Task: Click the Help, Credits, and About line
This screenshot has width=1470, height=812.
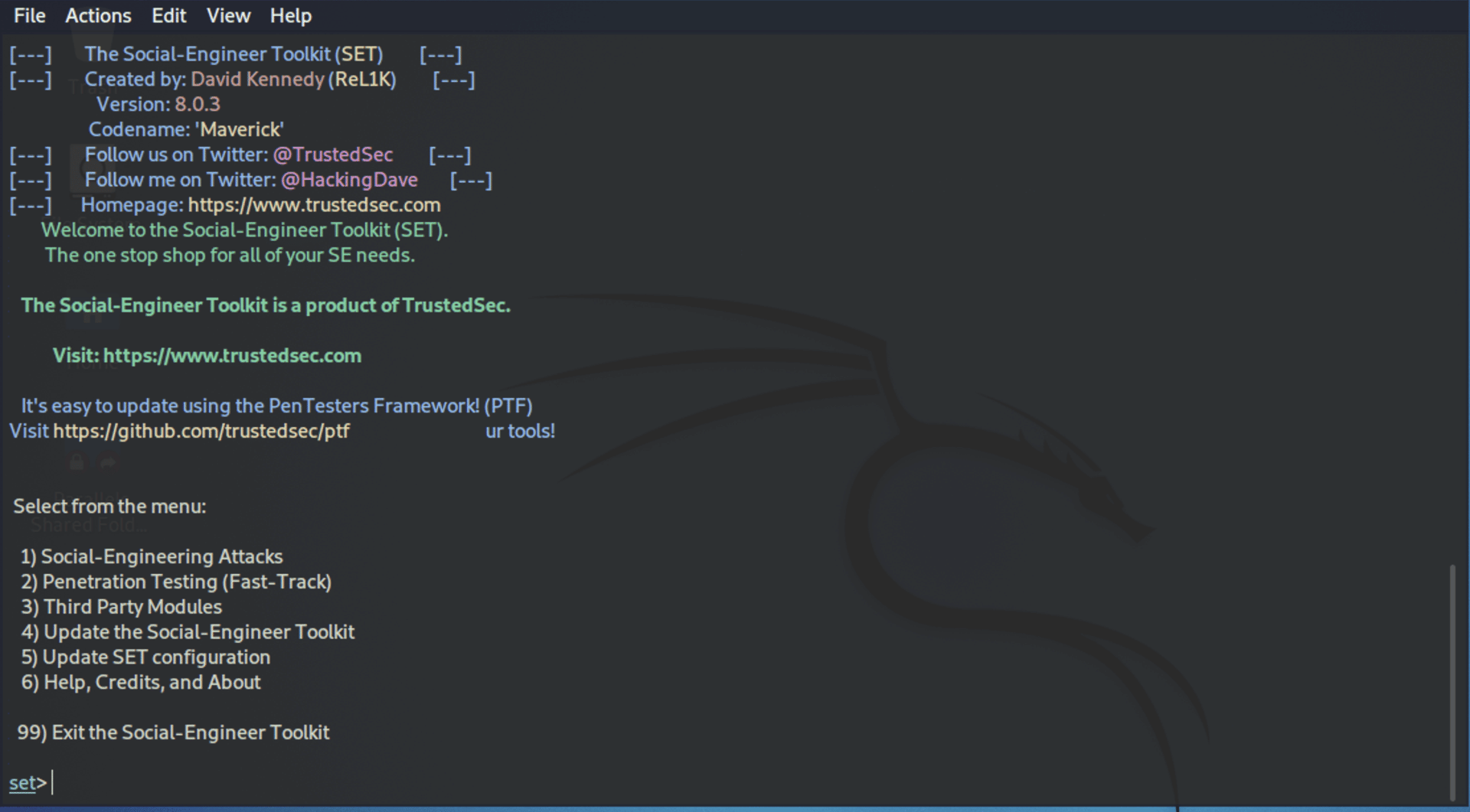Action: (x=141, y=683)
